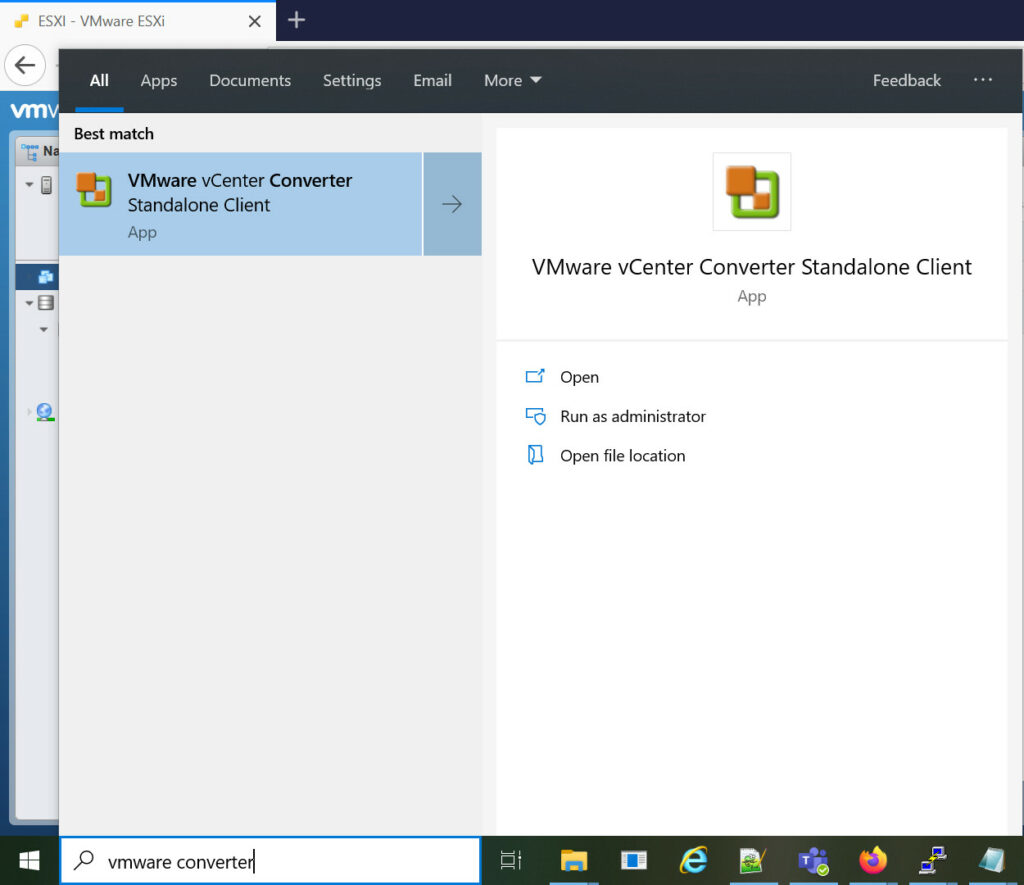Open File Explorer from the taskbar
1024x885 pixels.
point(574,860)
